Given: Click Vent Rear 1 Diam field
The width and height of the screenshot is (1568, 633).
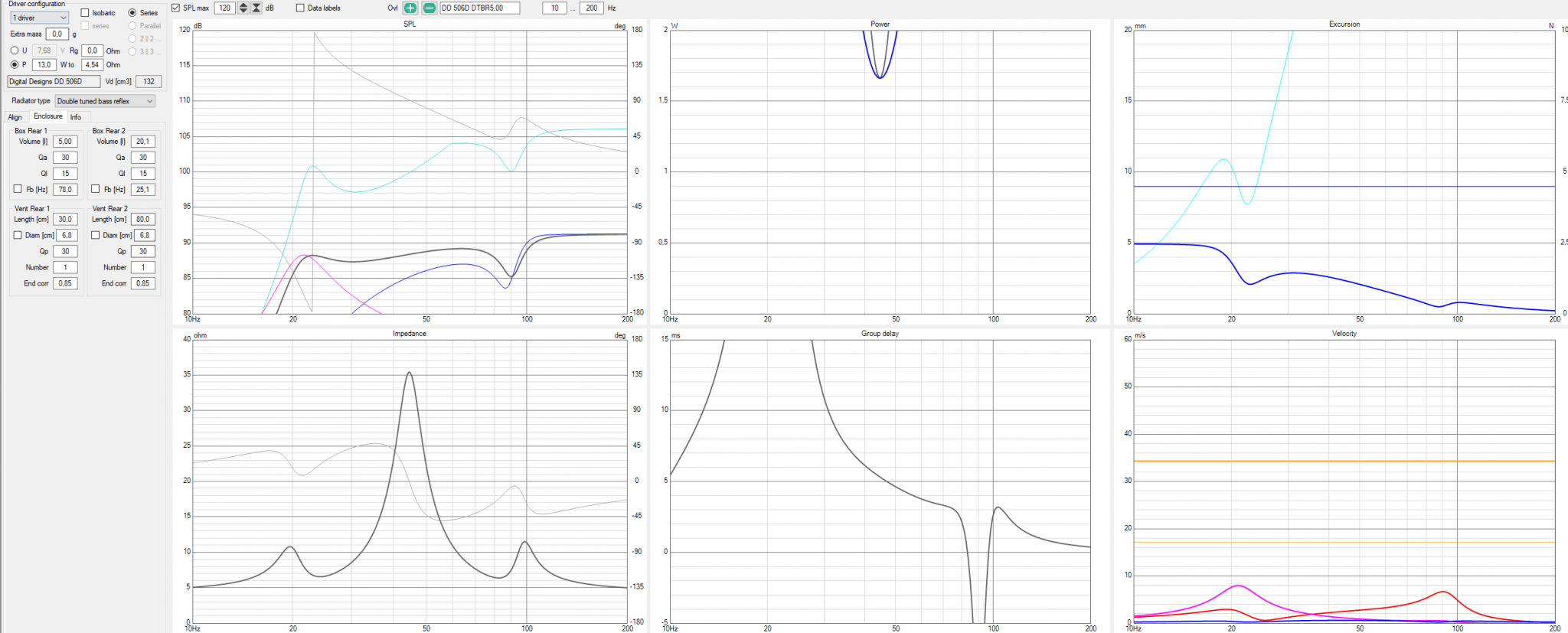Looking at the screenshot, I should pos(67,235).
